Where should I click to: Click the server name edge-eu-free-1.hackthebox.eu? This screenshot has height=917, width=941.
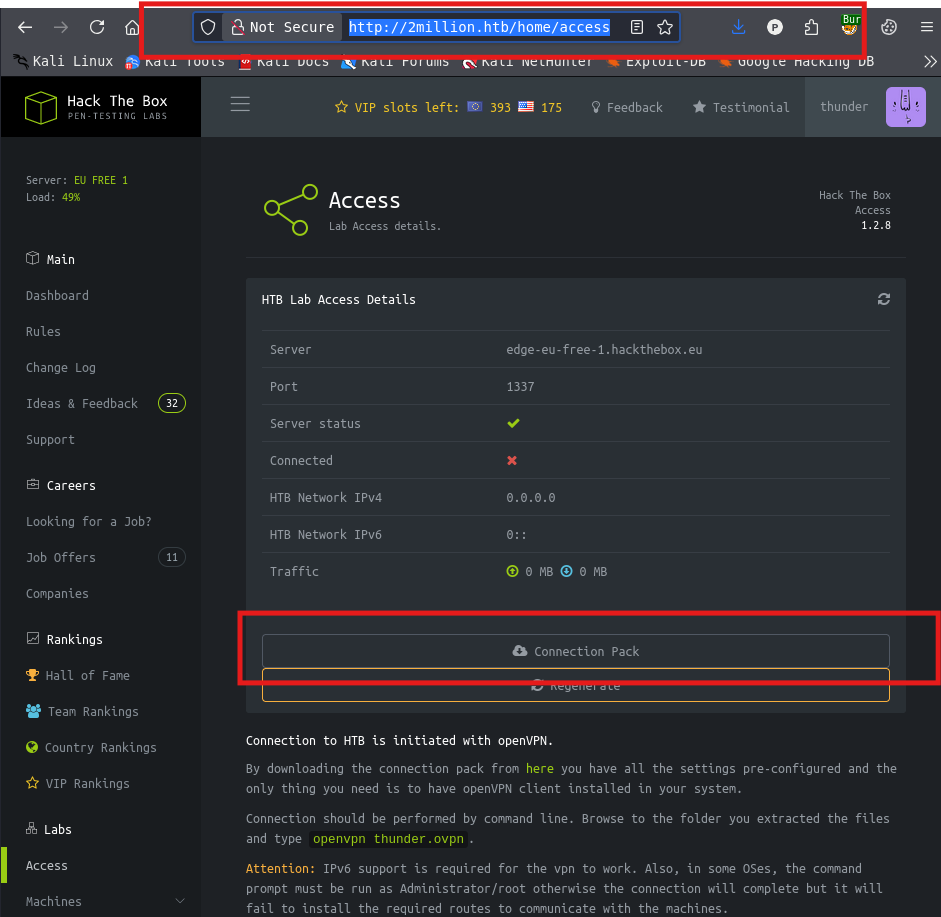tap(604, 349)
